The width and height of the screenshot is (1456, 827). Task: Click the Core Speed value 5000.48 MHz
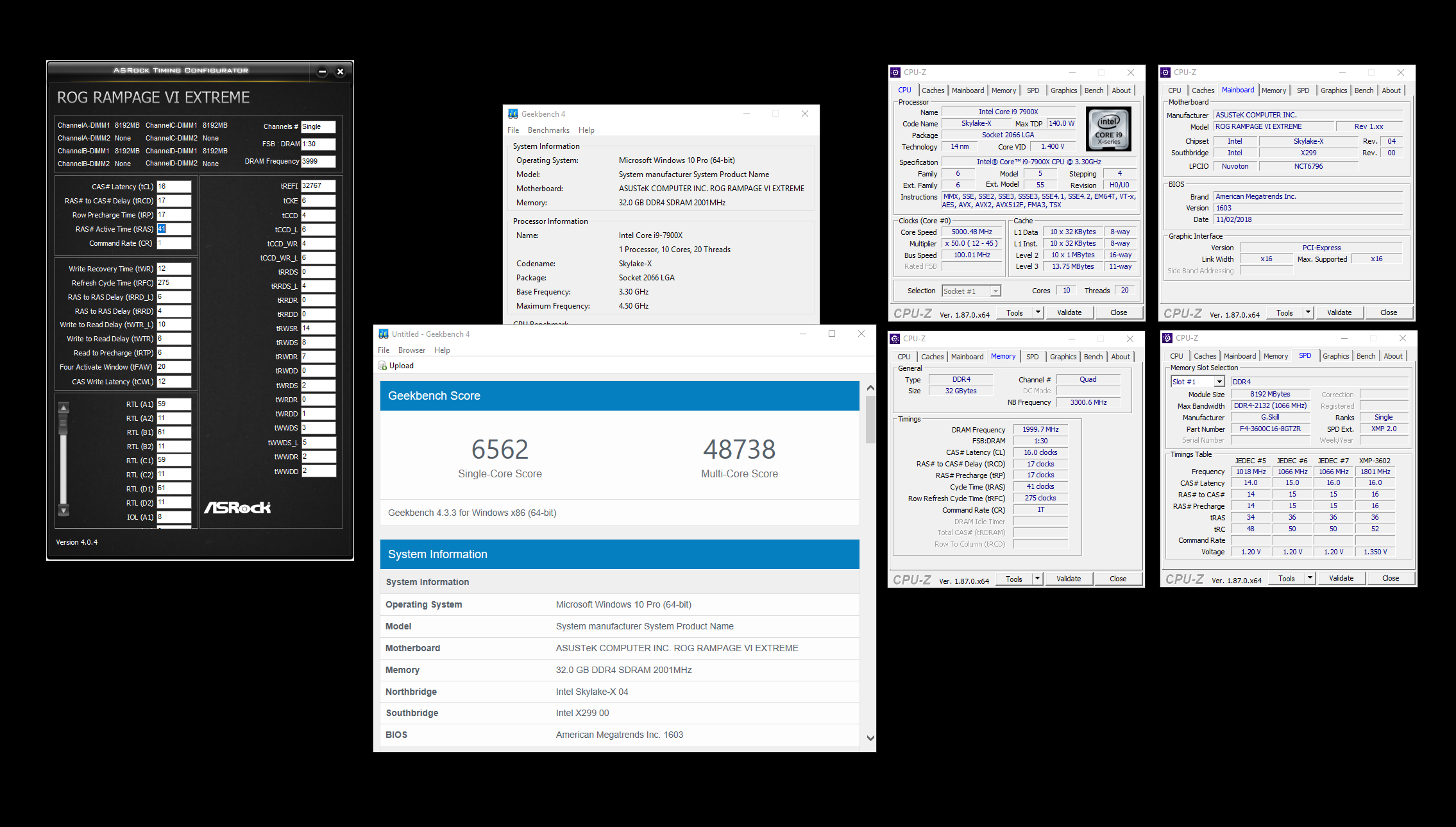tap(972, 232)
